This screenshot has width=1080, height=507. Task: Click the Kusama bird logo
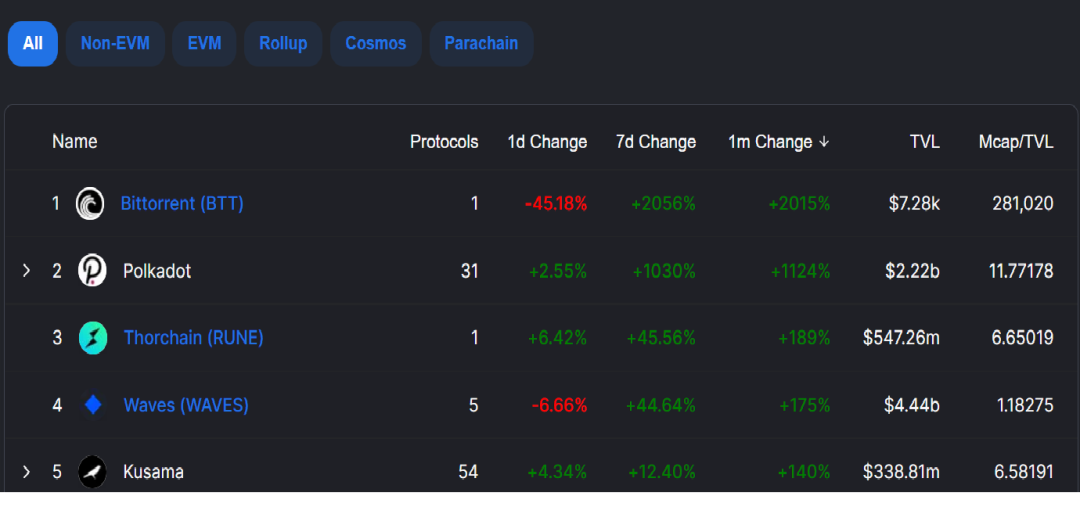pyautogui.click(x=92, y=473)
